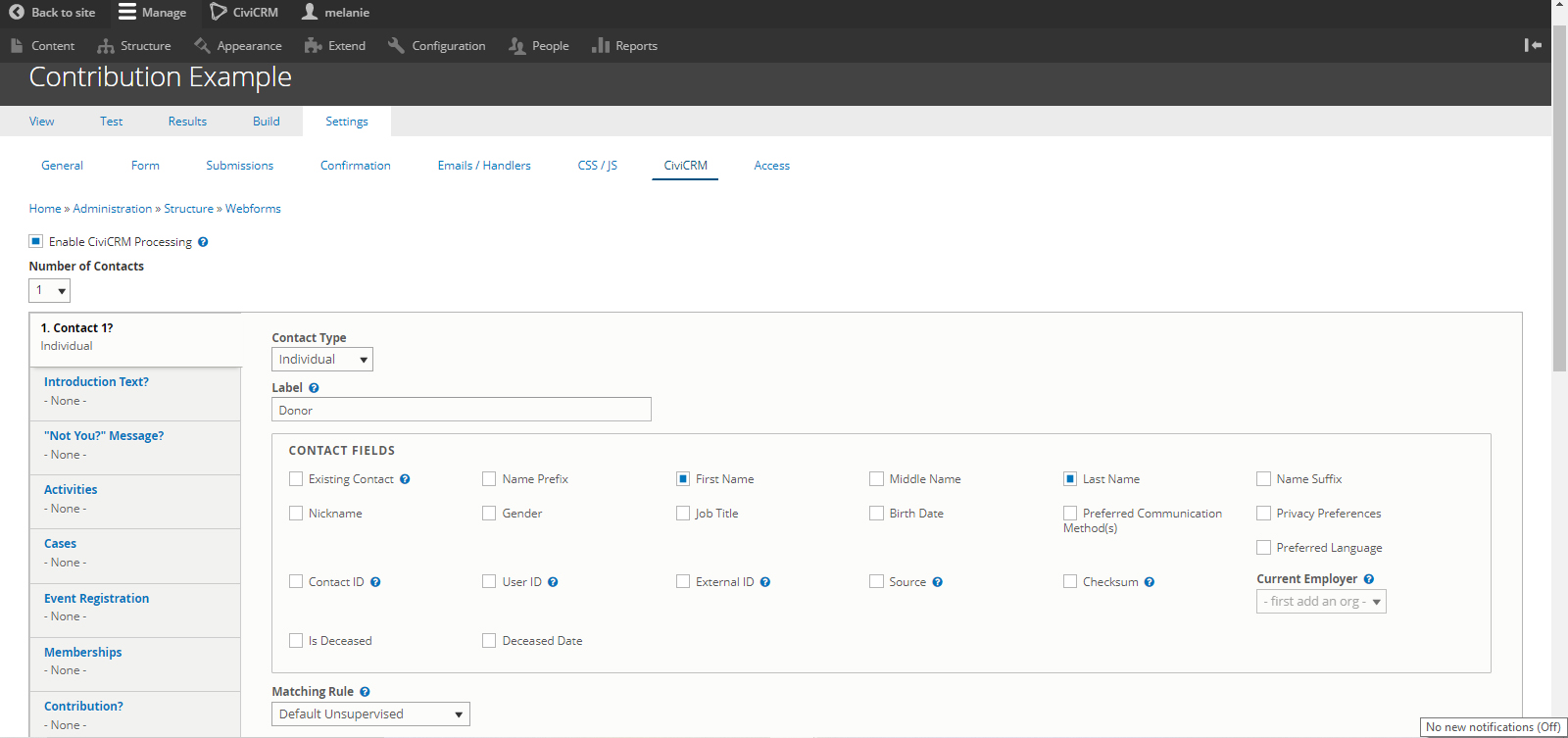Open the Confirmation sub-tab
The width and height of the screenshot is (1568, 738).
click(x=356, y=166)
